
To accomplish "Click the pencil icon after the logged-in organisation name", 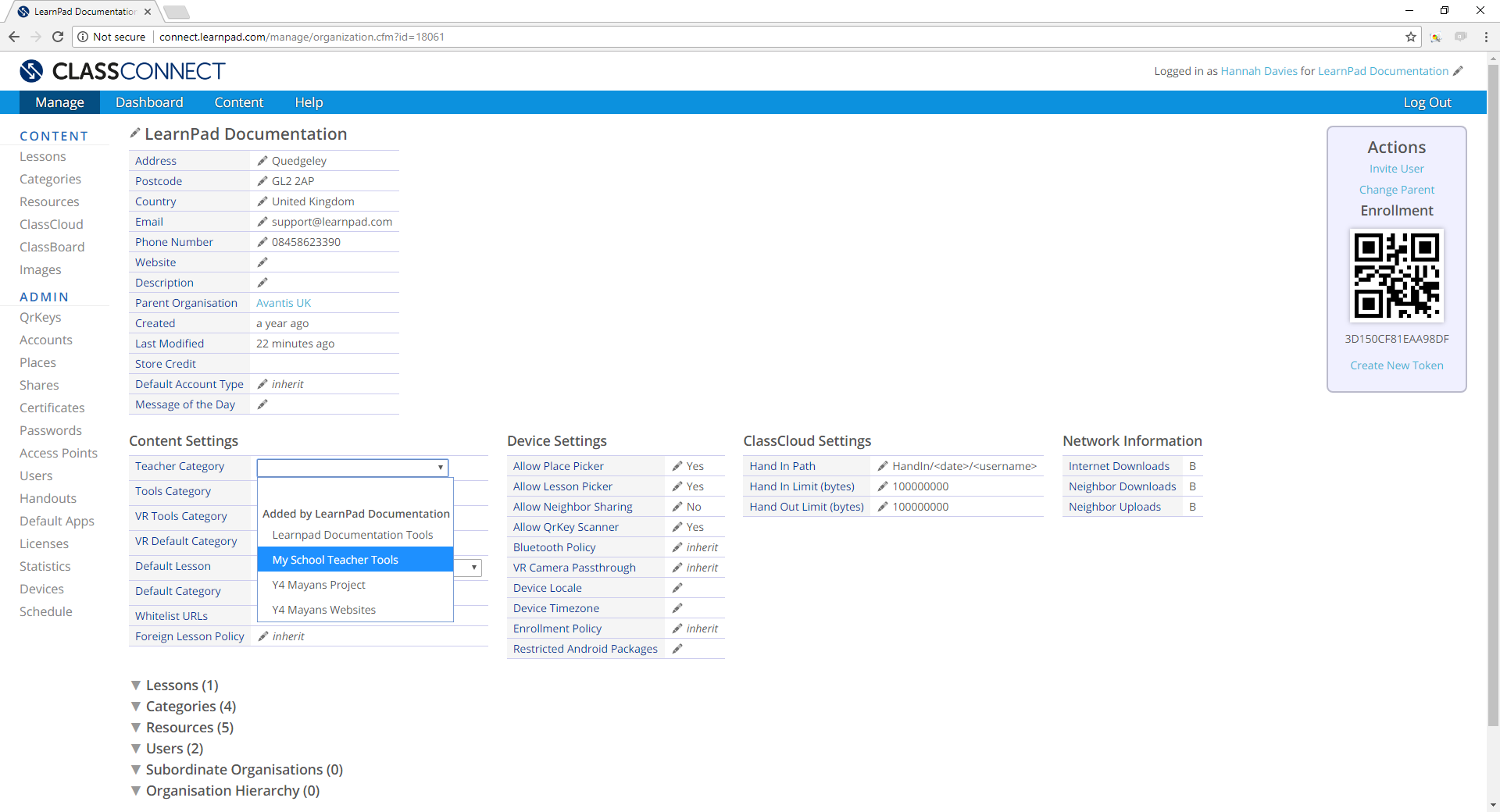I will tap(1458, 71).
